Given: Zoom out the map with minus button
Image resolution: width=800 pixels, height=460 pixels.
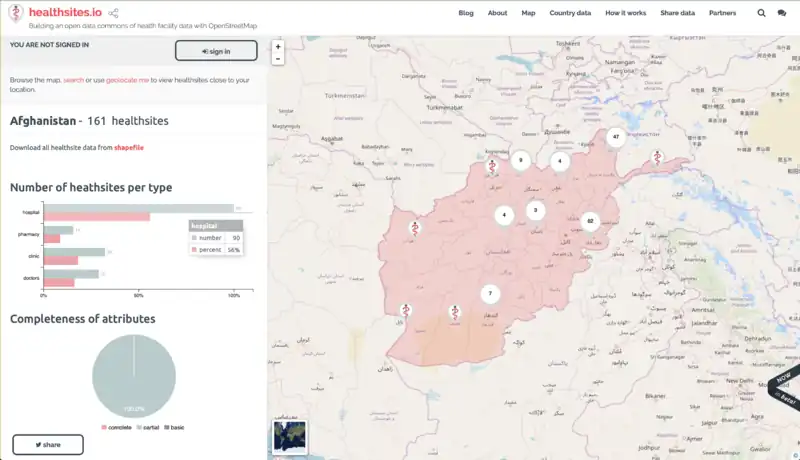Looking at the screenshot, I should point(278,60).
